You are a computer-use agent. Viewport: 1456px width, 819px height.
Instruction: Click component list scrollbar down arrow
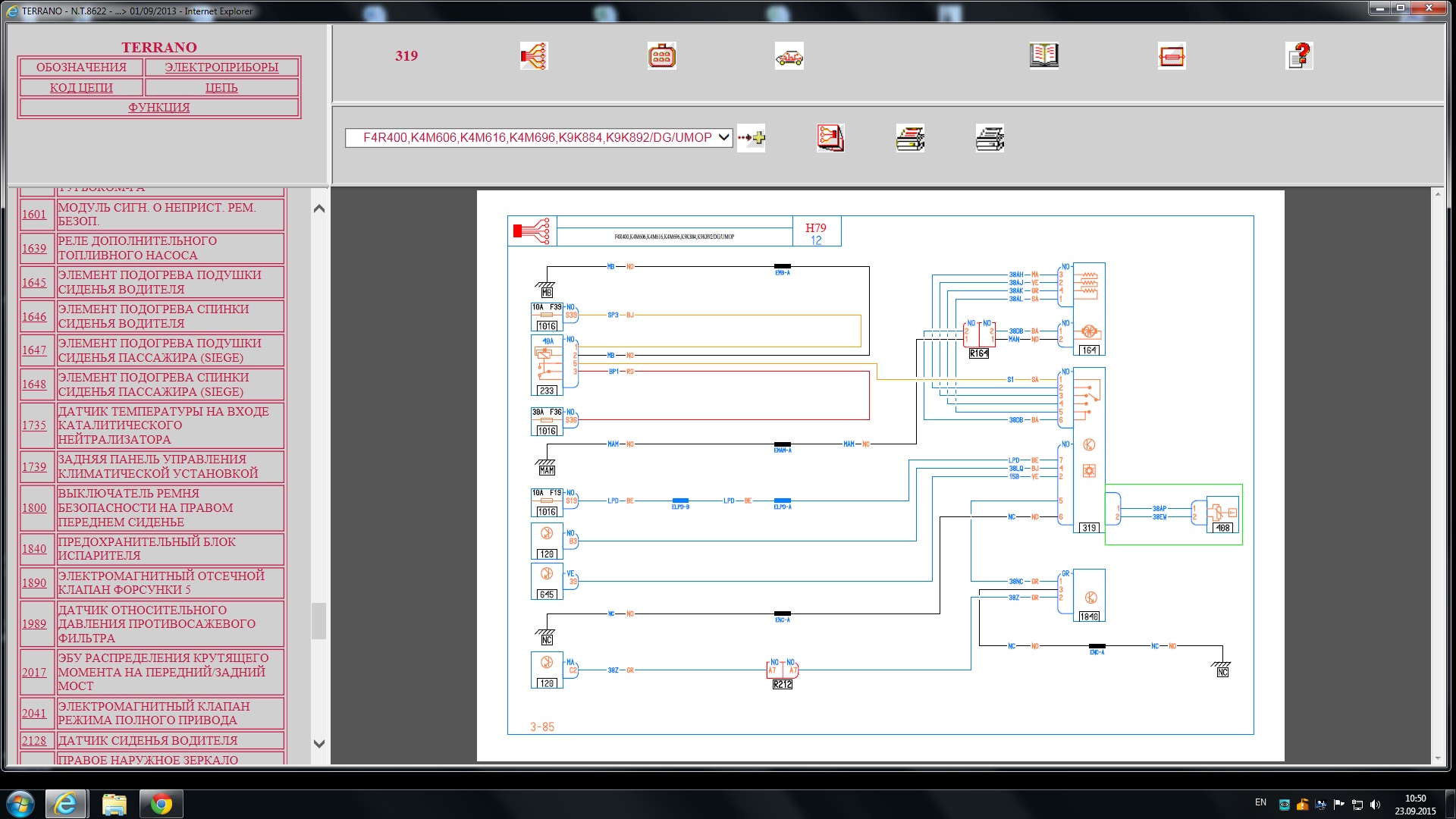[x=319, y=744]
